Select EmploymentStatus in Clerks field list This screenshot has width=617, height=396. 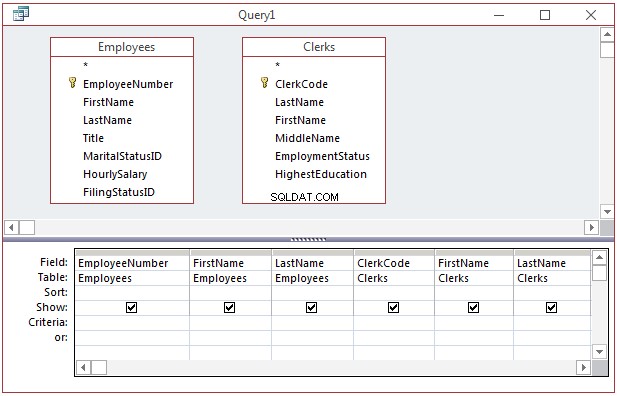click(x=322, y=156)
